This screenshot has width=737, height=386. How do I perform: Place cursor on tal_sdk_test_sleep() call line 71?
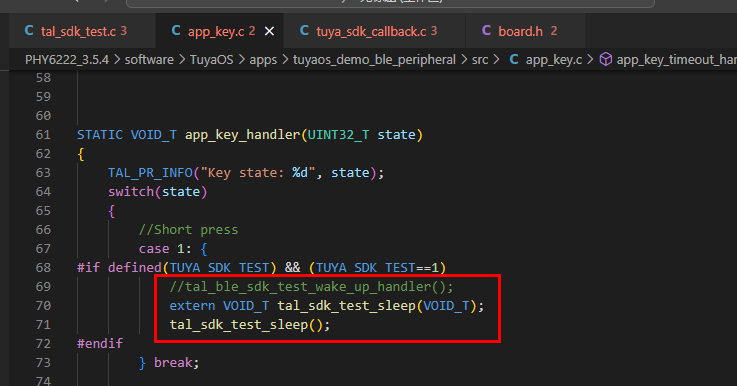(x=250, y=325)
